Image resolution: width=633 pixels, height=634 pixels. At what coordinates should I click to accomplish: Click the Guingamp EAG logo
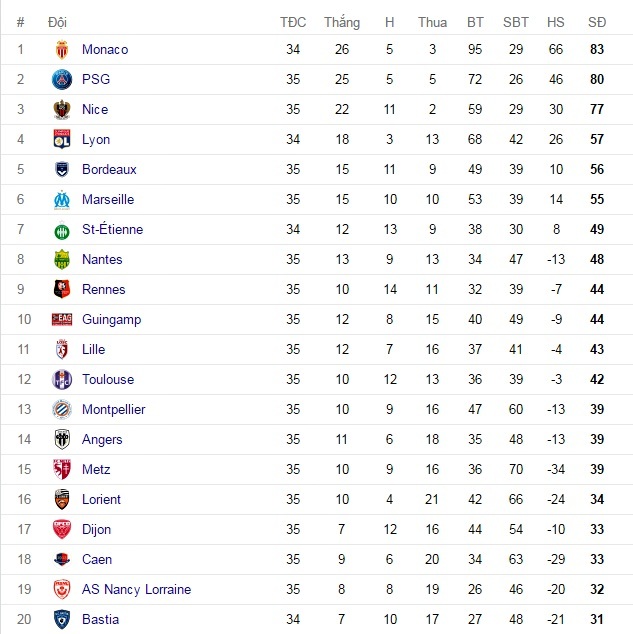(62, 319)
